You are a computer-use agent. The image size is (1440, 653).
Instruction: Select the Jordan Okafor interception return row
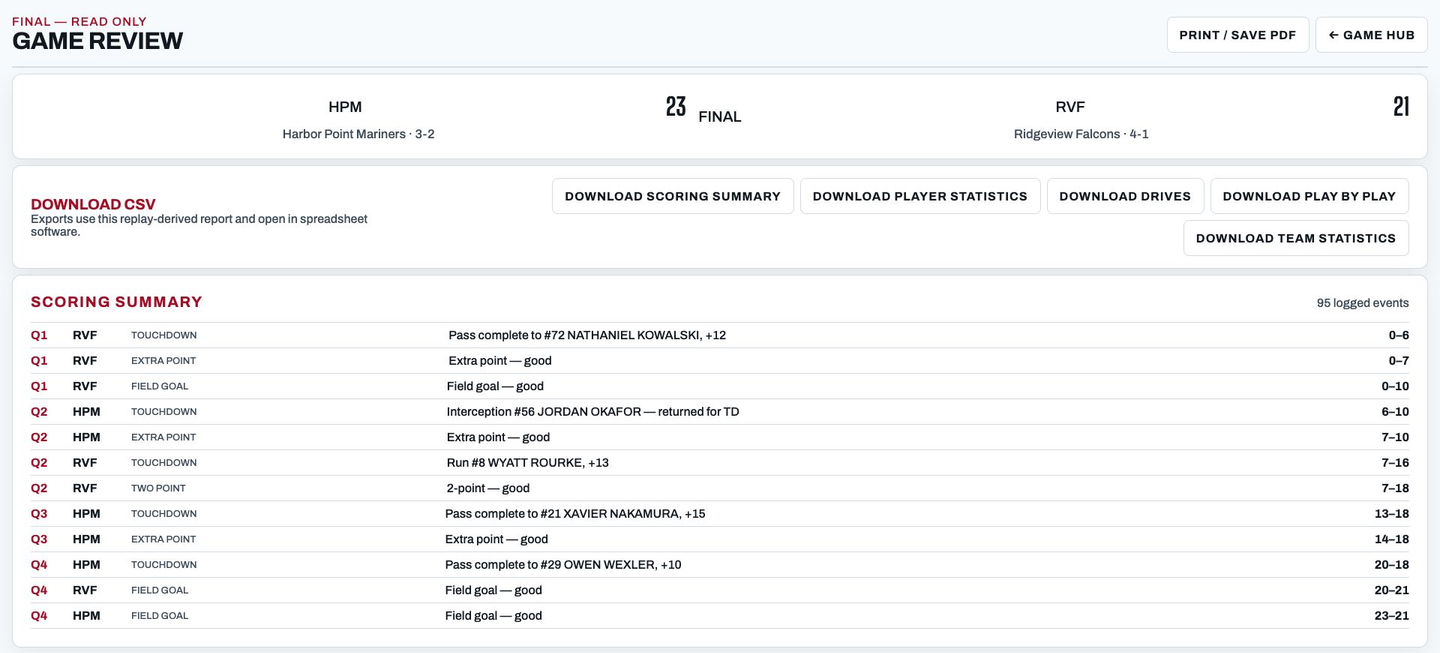click(x=720, y=412)
